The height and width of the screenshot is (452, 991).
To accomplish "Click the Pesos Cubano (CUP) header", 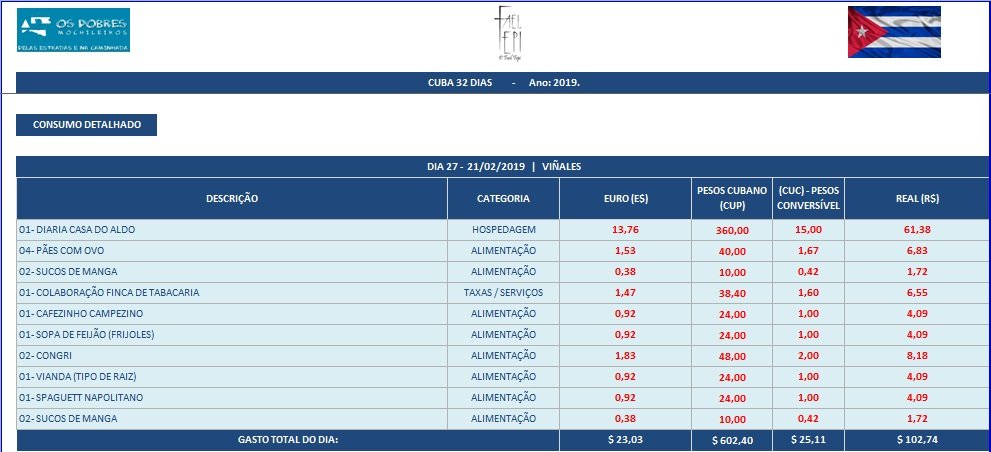I will 730,198.
